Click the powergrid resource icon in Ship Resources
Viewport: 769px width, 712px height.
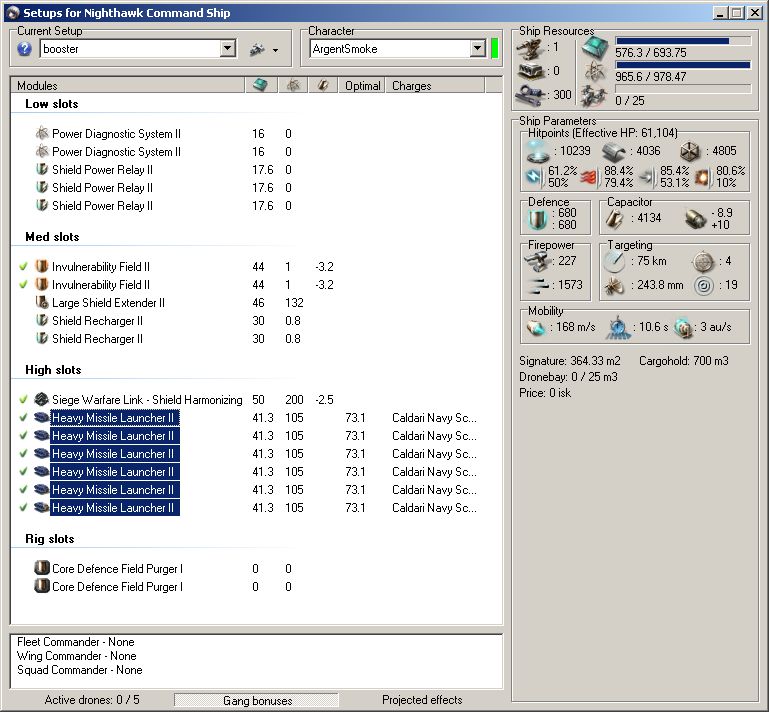(594, 72)
